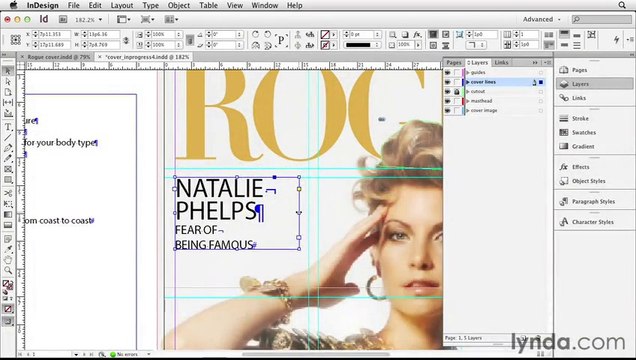Select the Selection tool in toolbox
This screenshot has width=636, height=360.
pyautogui.click(x=8, y=71)
